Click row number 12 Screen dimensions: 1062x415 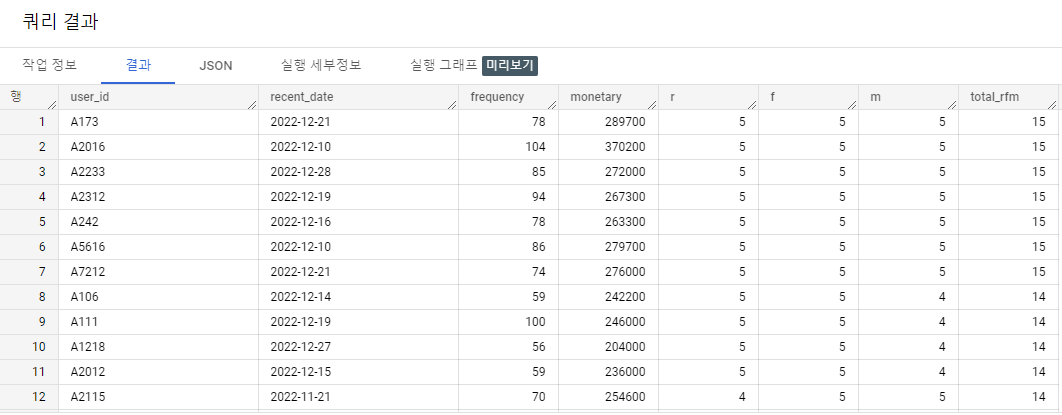[x=29, y=397]
